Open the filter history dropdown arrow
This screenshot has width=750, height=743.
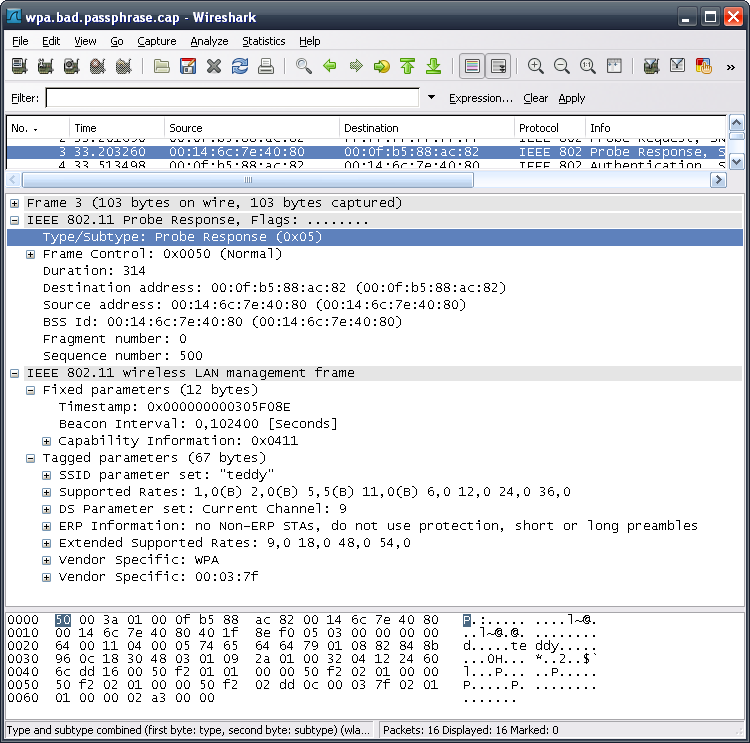coord(431,98)
